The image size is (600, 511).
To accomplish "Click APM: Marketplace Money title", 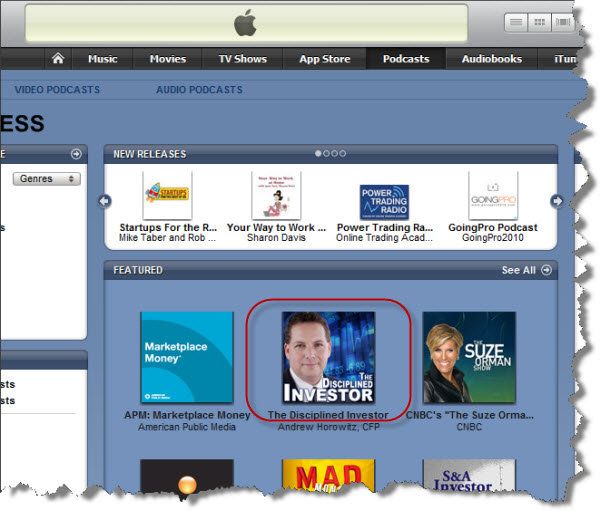I will pyautogui.click(x=187, y=415).
